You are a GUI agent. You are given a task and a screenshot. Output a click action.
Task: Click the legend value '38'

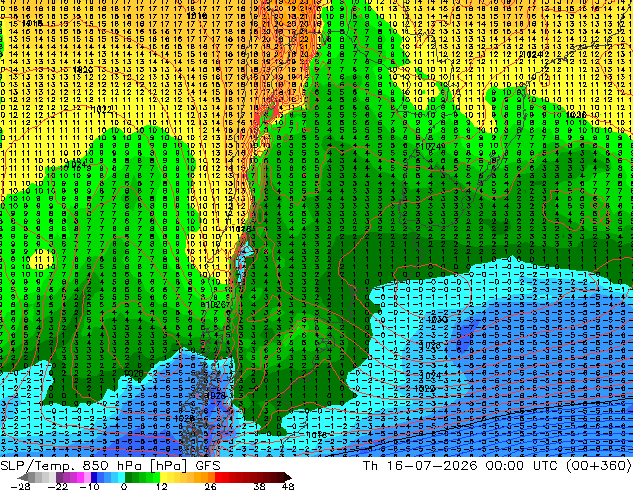pyautogui.click(x=259, y=486)
